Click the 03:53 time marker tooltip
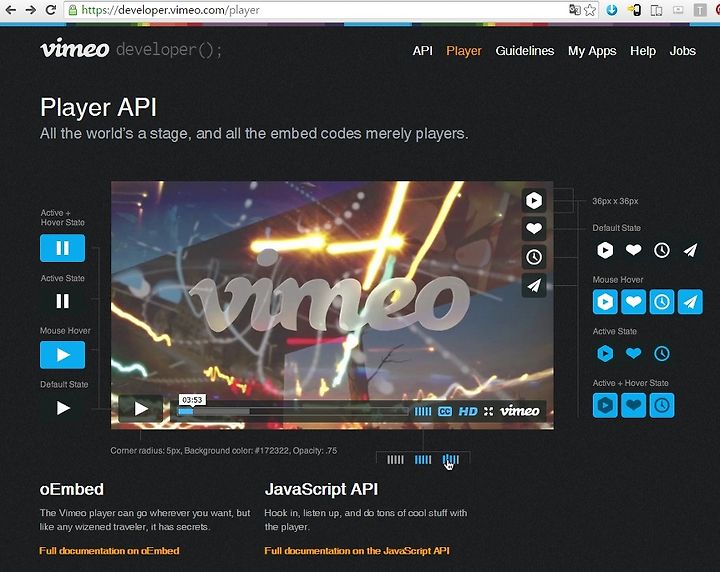 (x=192, y=400)
